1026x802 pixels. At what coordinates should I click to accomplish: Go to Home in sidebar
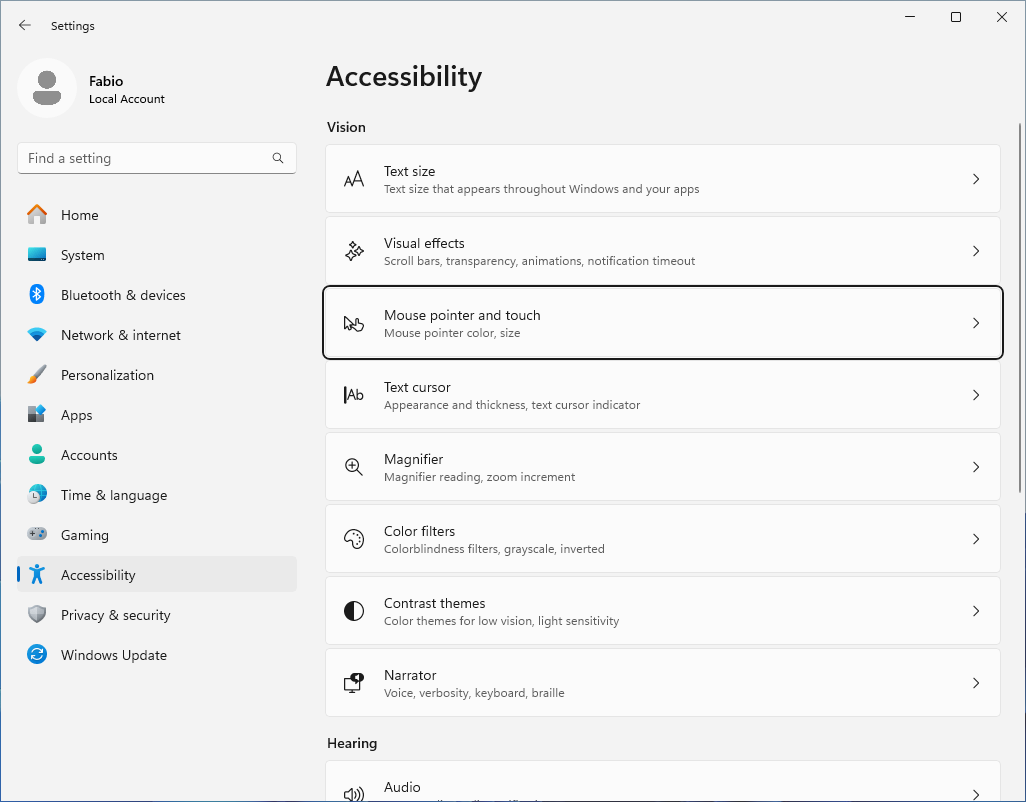[x=157, y=215]
